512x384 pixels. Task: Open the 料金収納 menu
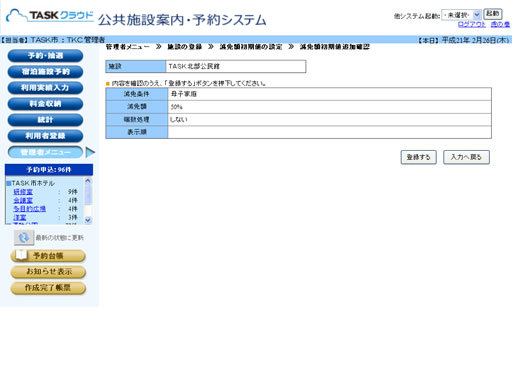coord(45,104)
